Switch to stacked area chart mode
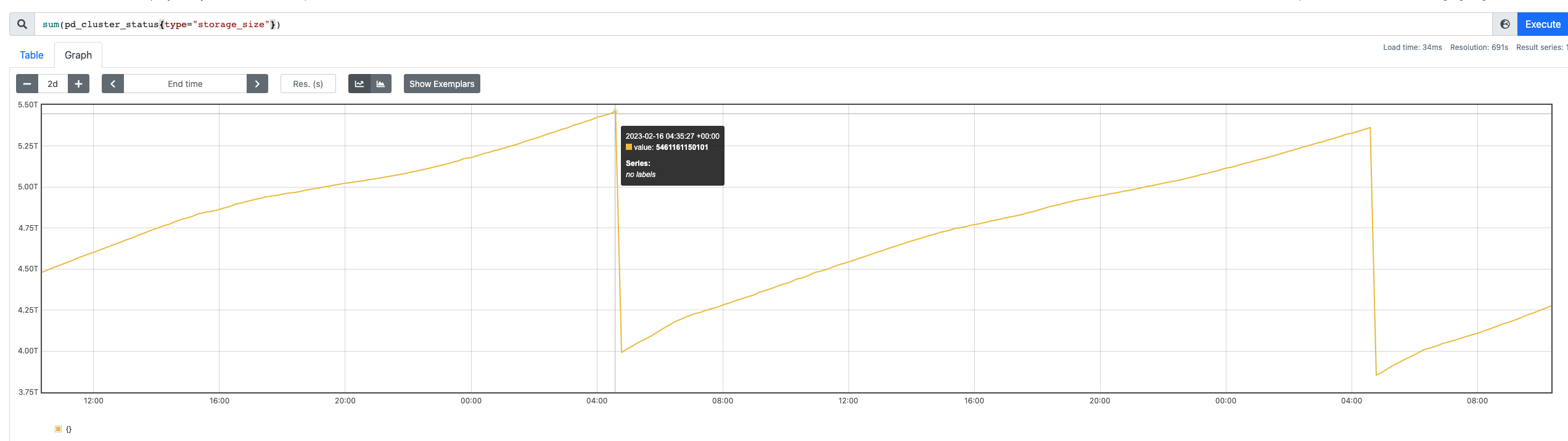Screen dimensions: 1568x441 [x=381, y=84]
